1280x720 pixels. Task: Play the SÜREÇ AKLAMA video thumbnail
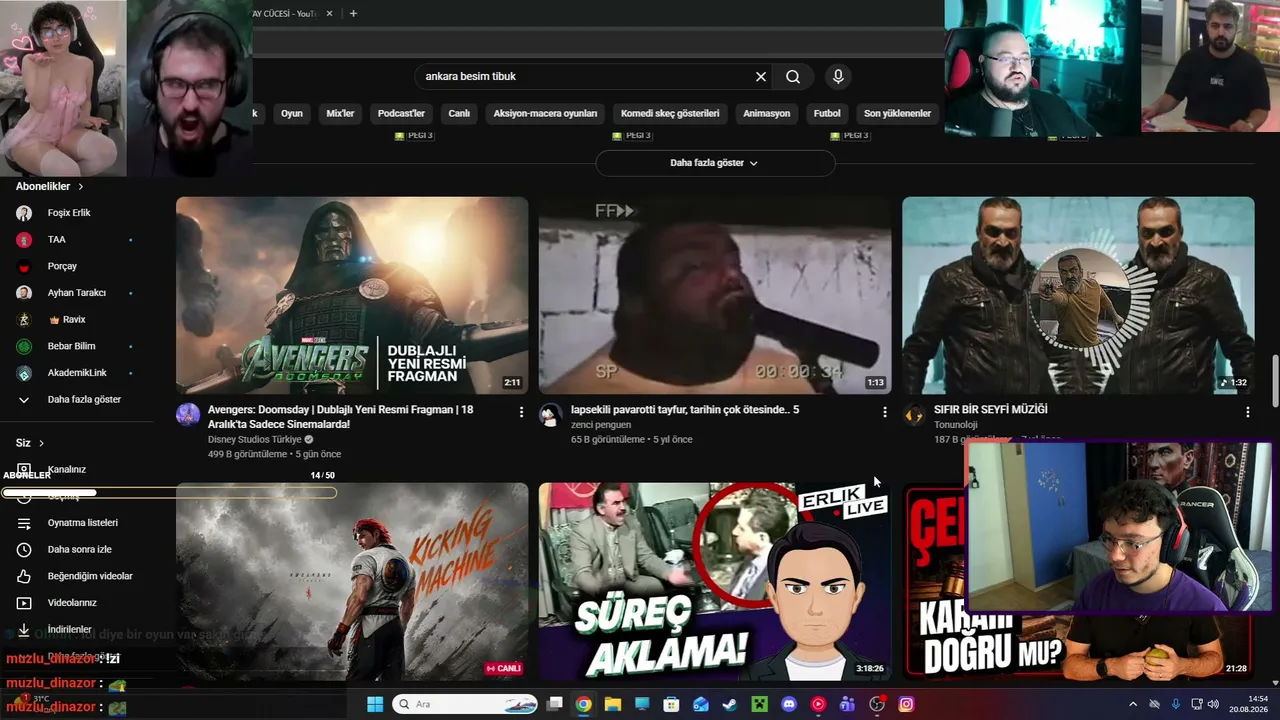pos(715,581)
